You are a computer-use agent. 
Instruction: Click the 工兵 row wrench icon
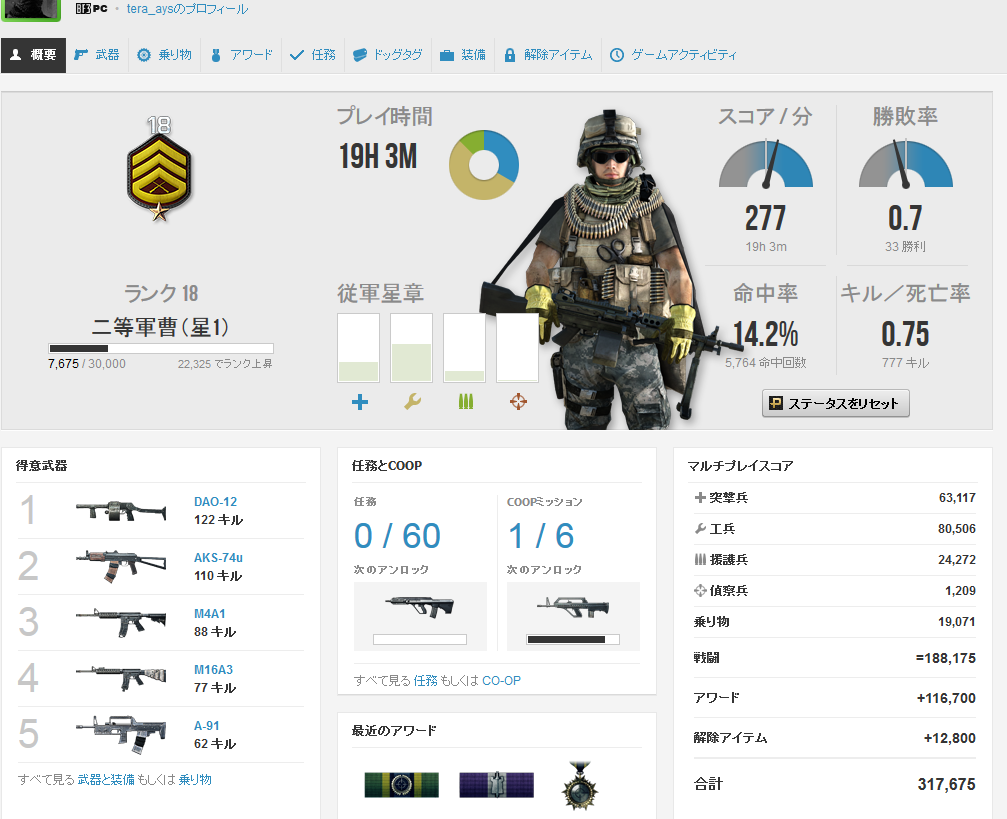coord(700,529)
